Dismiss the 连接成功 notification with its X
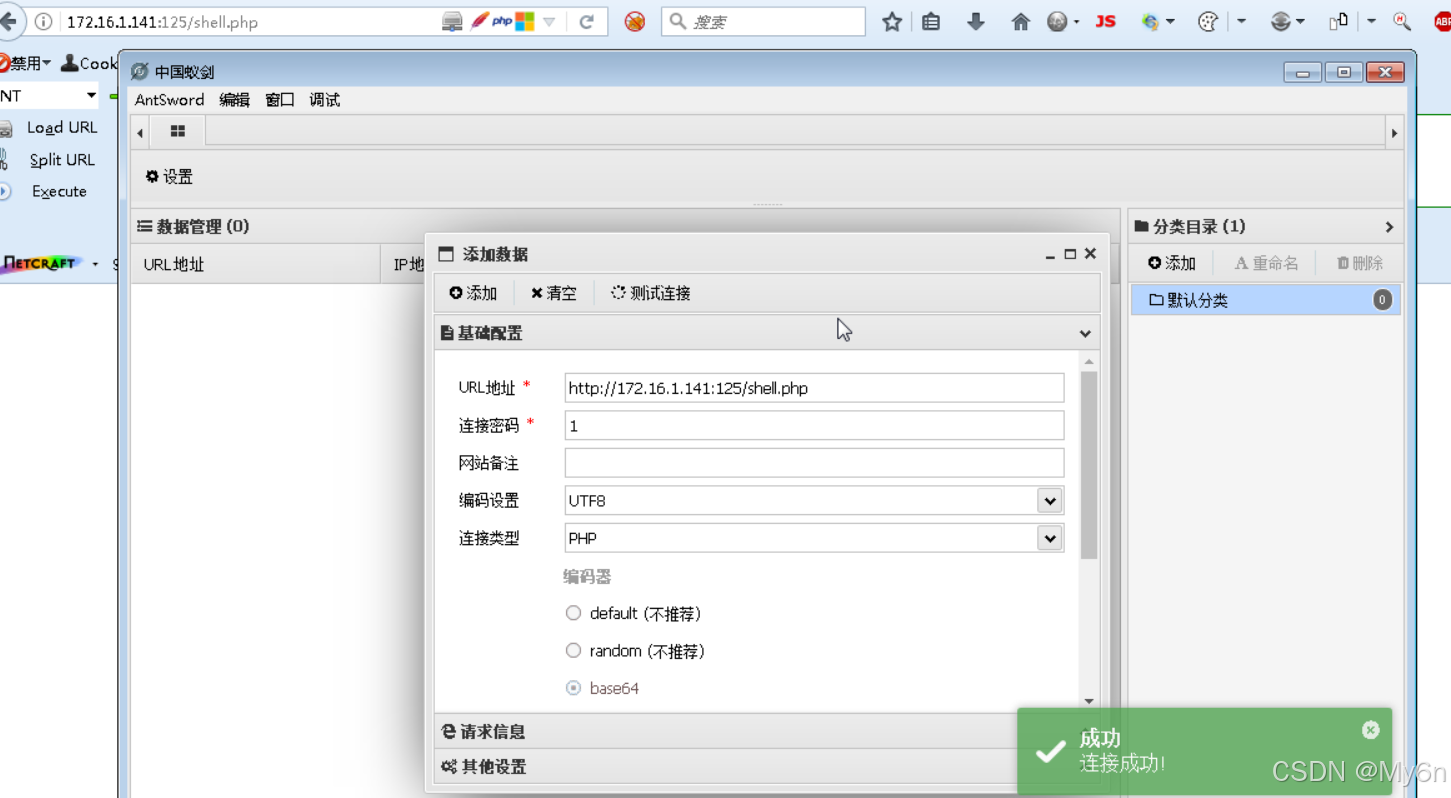The height and width of the screenshot is (798, 1451). point(1370,731)
